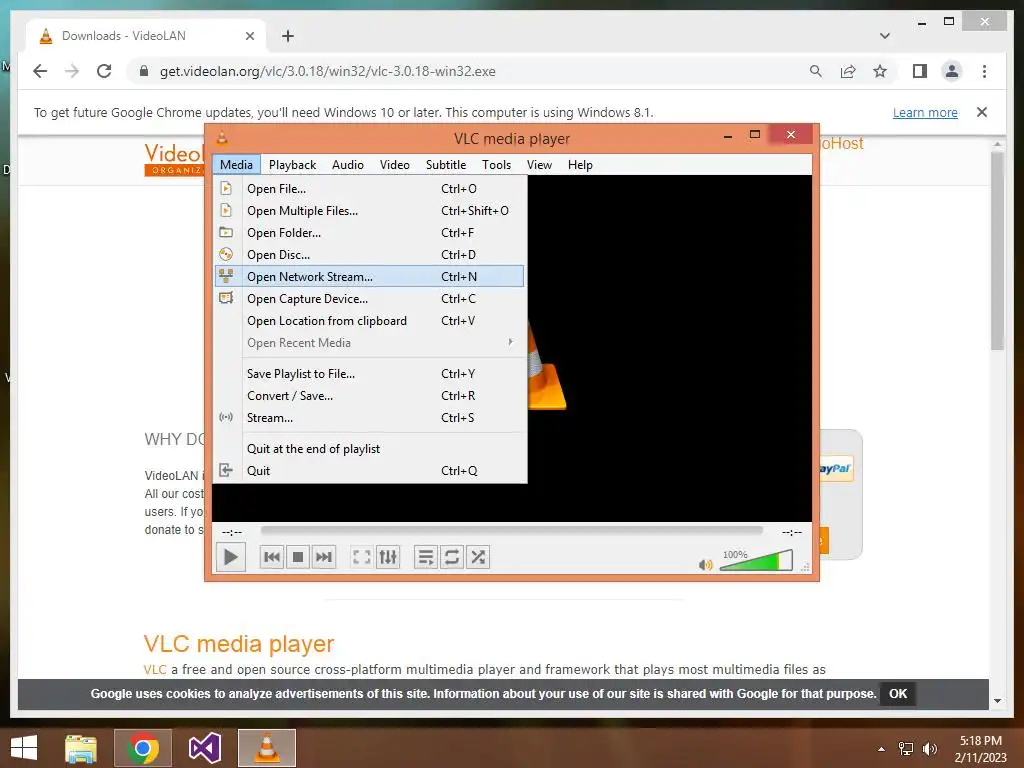Viewport: 1024px width, 768px height.
Task: Open the Audio menu
Action: click(x=347, y=165)
